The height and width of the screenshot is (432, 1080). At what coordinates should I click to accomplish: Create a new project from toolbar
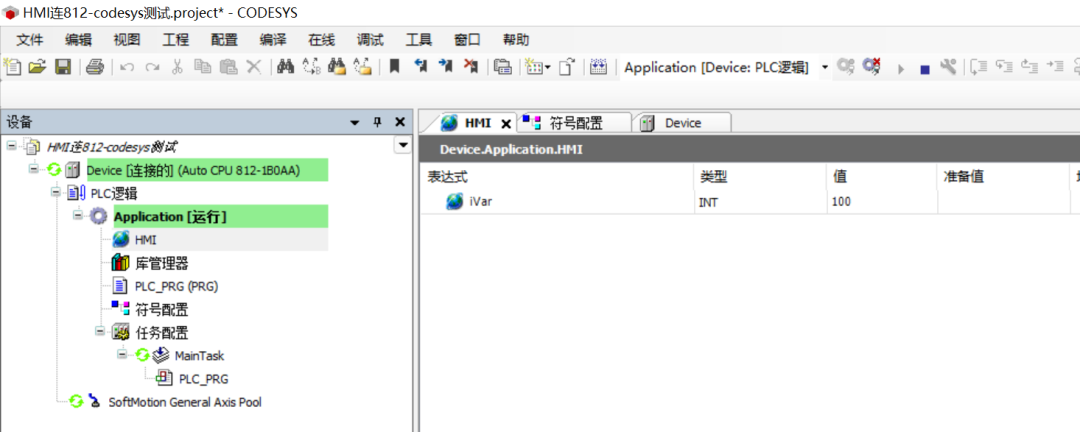click(13, 67)
